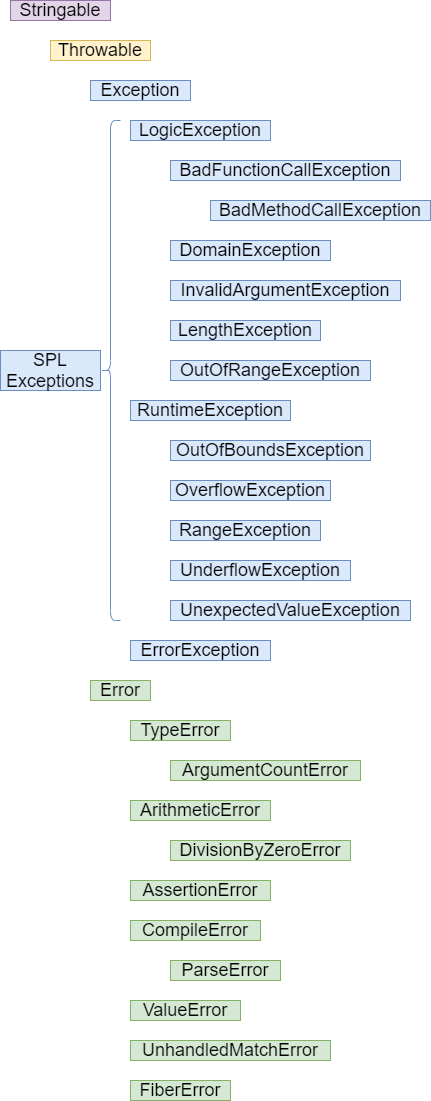Screen dimensions: 431x1101
Task: Select the LogicException node
Action: (x=200, y=131)
